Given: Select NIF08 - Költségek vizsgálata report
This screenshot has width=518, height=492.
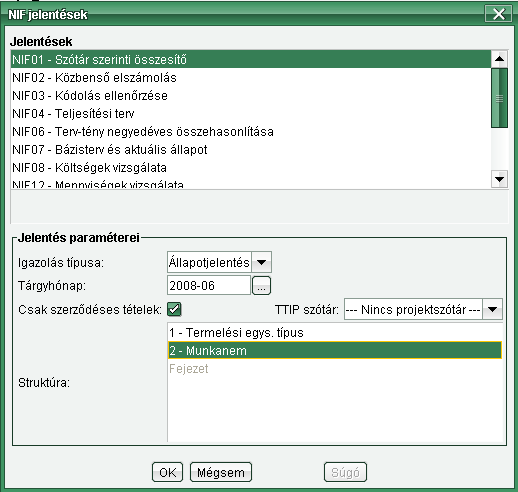Looking at the screenshot, I should 251,168.
